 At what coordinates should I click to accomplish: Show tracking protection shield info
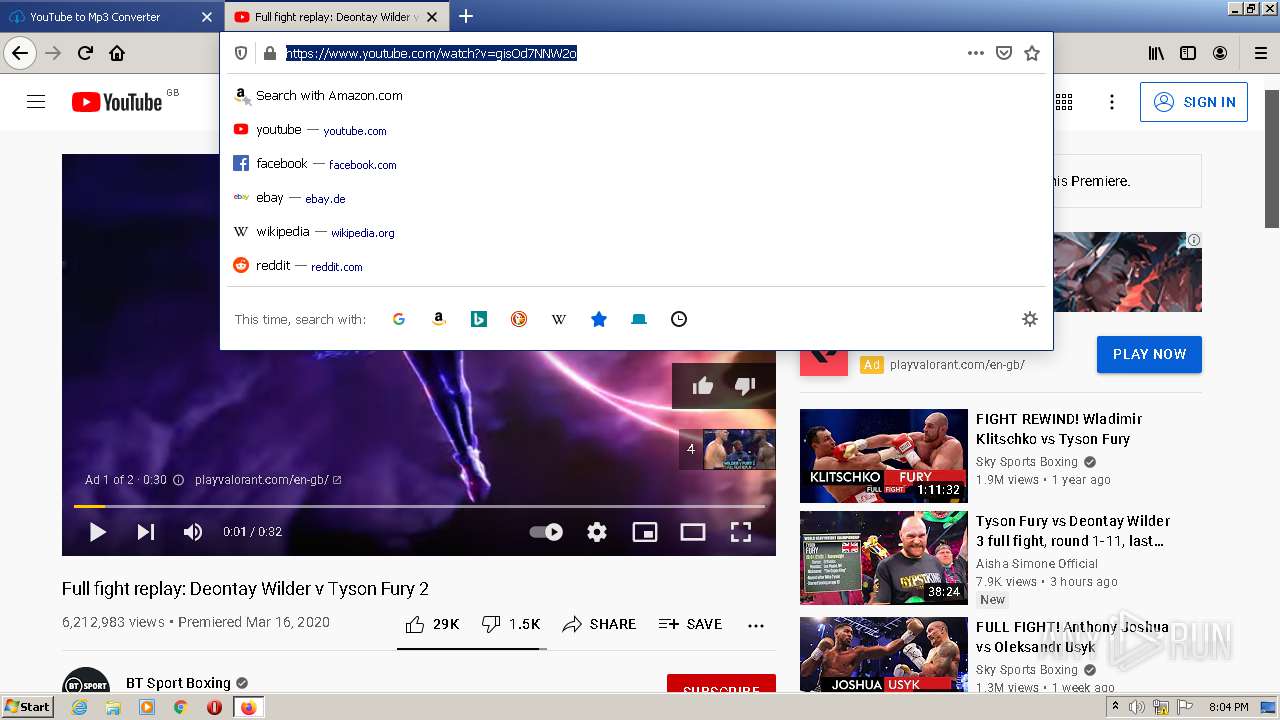[241, 53]
